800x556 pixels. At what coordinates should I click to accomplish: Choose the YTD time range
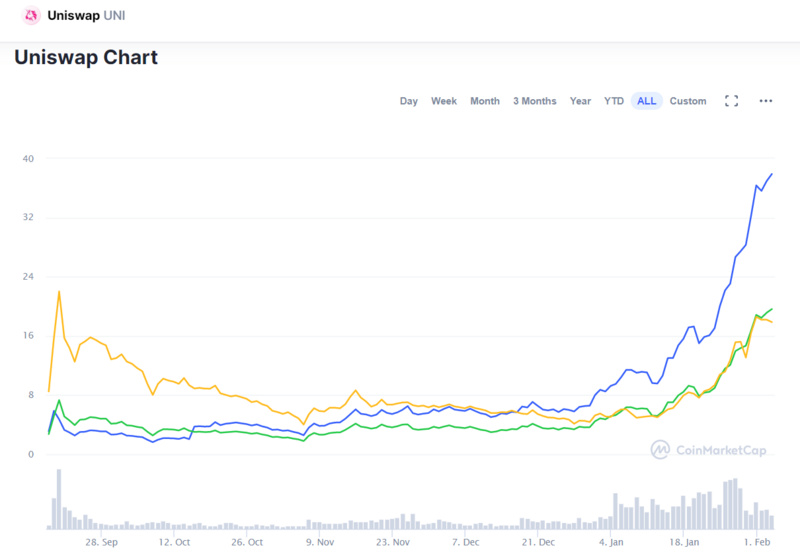coord(614,101)
